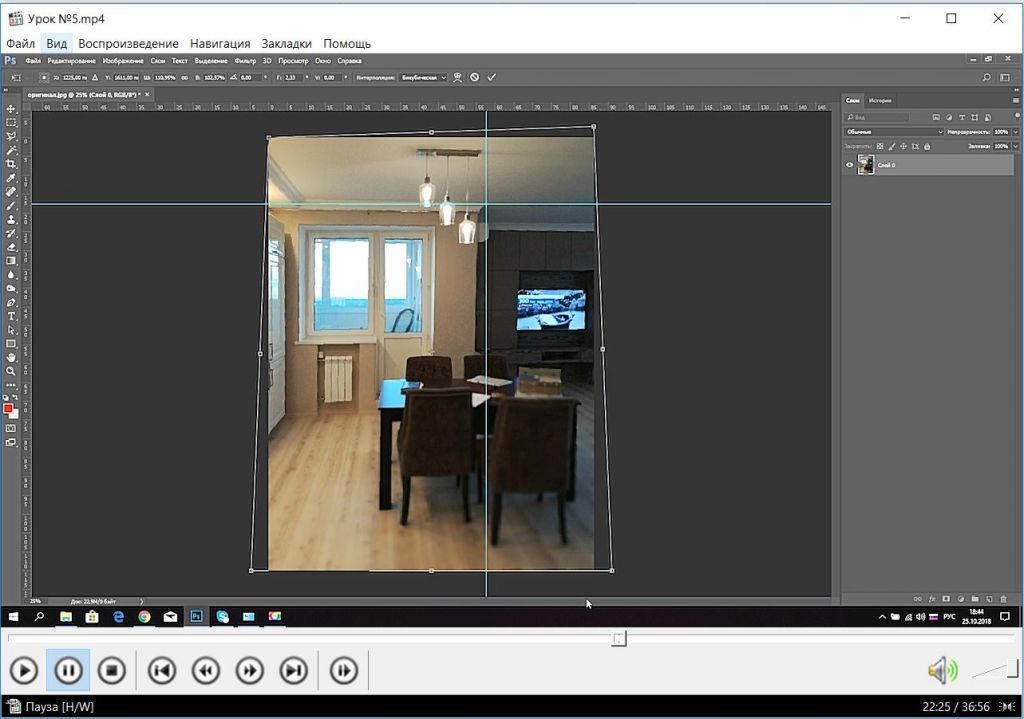The height and width of the screenshot is (719, 1024).
Task: Open Layers panel flyout menu
Action: 1016,101
